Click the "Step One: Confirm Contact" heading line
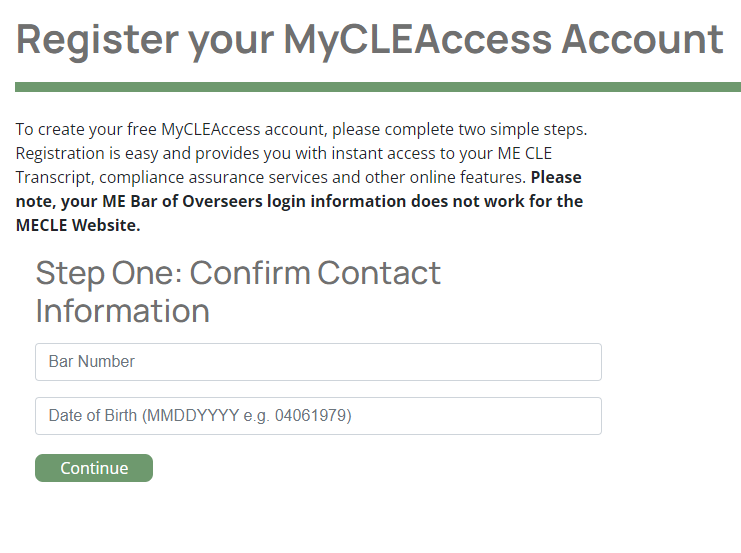Screen dimensions: 741x553 (x=238, y=273)
